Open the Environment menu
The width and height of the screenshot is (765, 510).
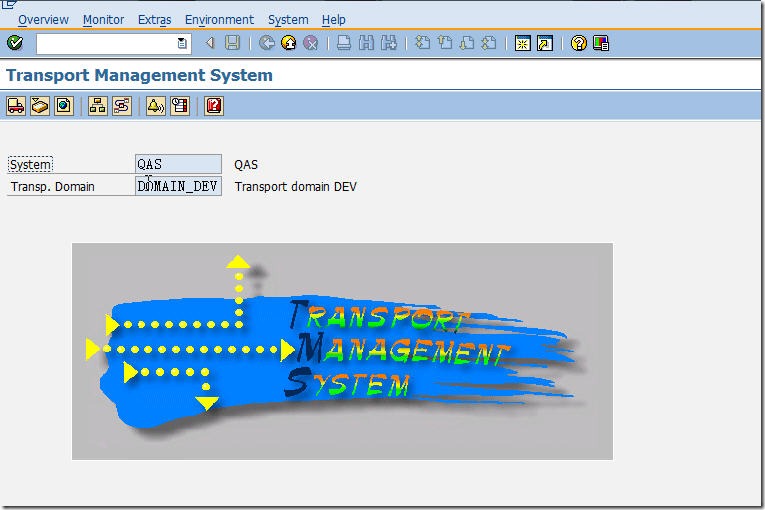pos(220,20)
